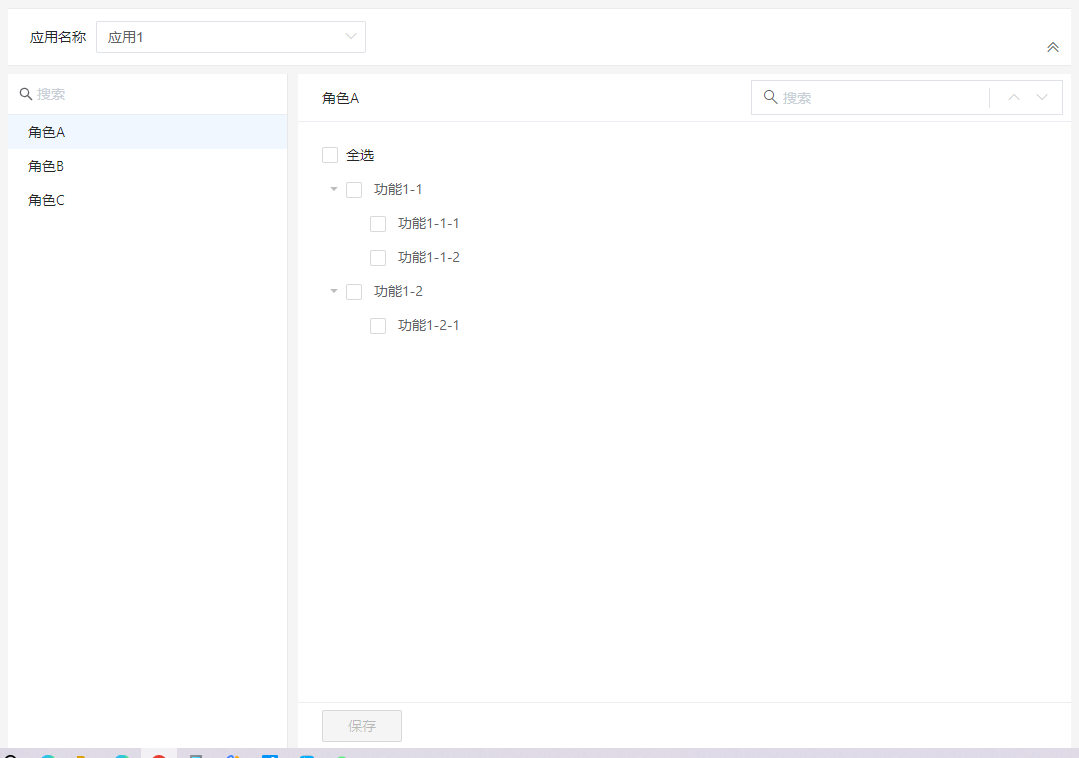
Task: Open the 应用名称 dropdown showing 应用1
Action: click(x=231, y=37)
